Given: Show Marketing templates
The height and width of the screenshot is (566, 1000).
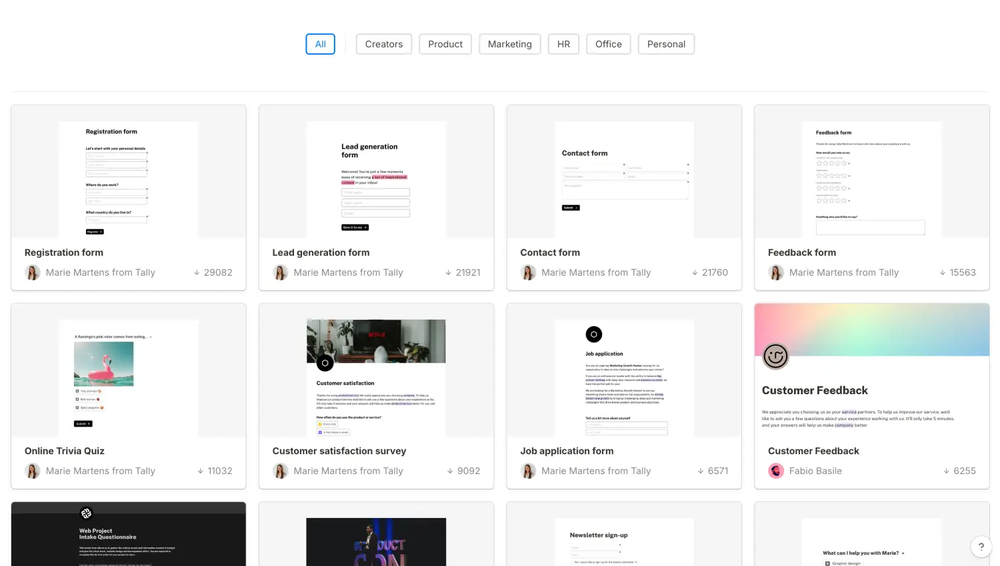Looking at the screenshot, I should point(510,44).
